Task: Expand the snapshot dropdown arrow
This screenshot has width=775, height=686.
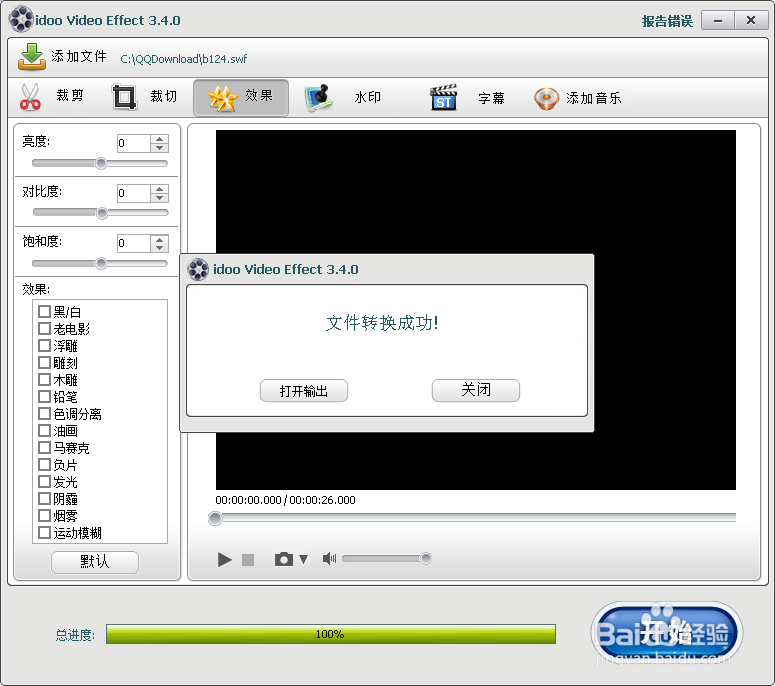Action: (x=303, y=559)
